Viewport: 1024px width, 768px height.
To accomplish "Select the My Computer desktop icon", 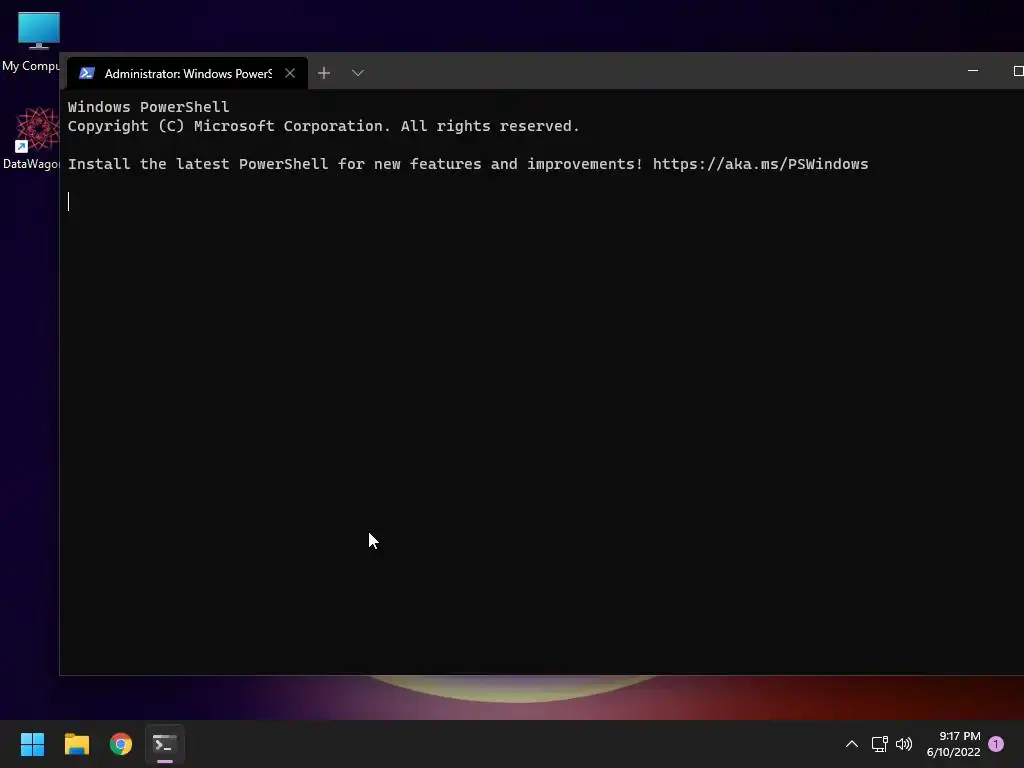I will [31, 42].
